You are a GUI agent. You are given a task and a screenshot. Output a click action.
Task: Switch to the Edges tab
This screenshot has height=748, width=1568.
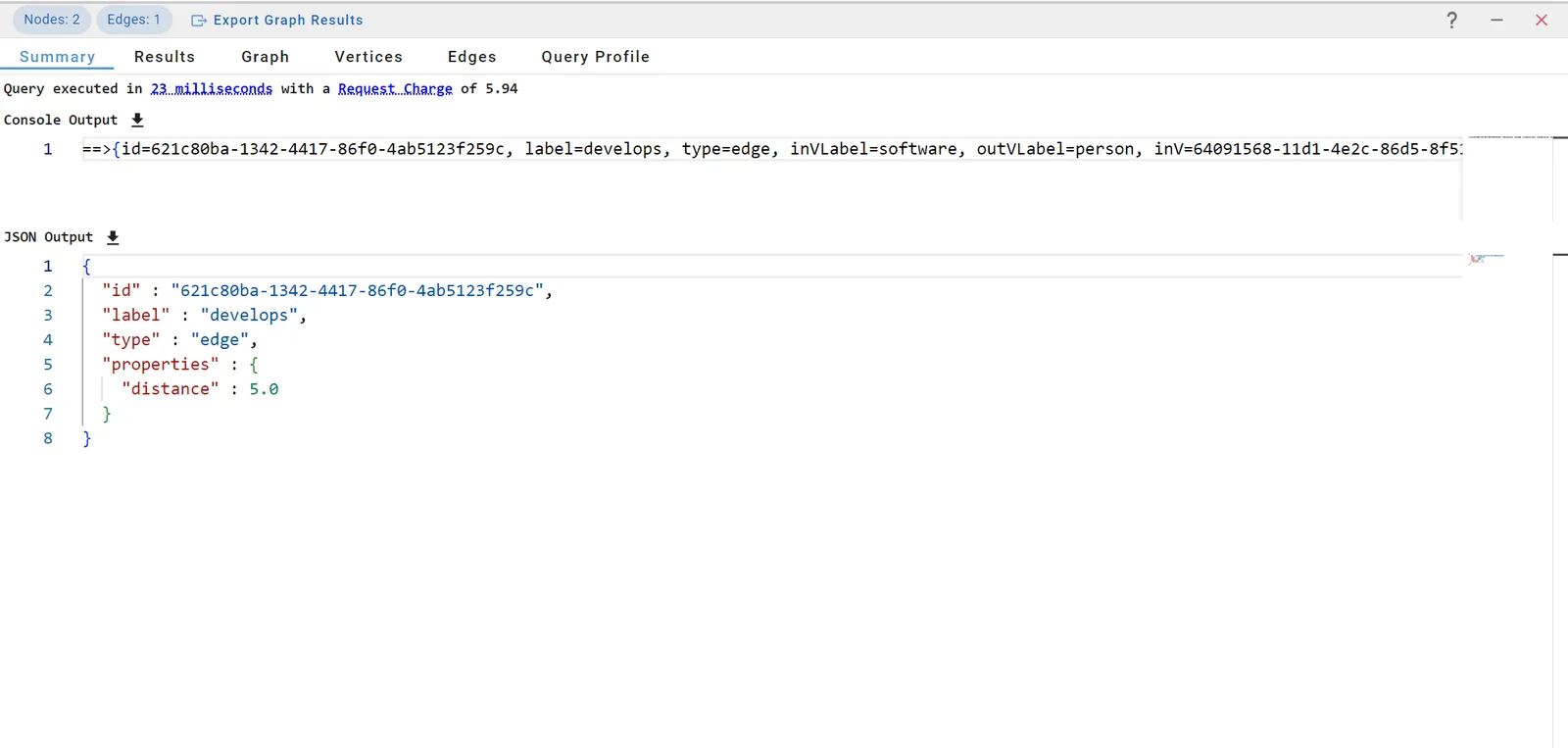[471, 57]
